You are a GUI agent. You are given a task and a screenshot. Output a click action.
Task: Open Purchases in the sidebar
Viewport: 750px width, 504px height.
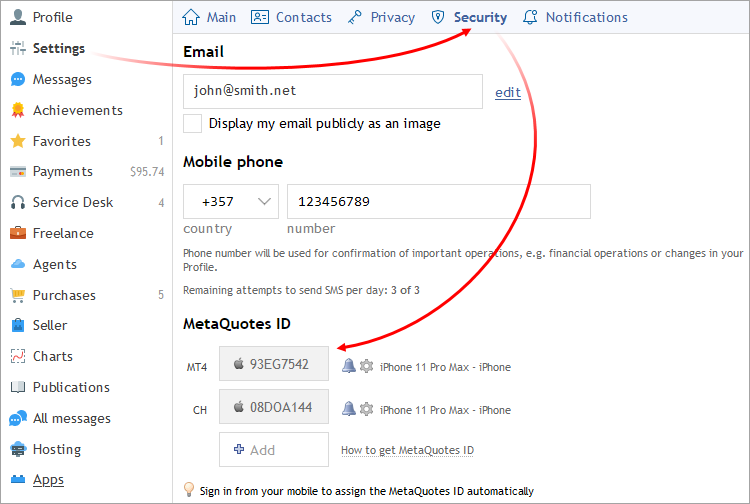64,296
